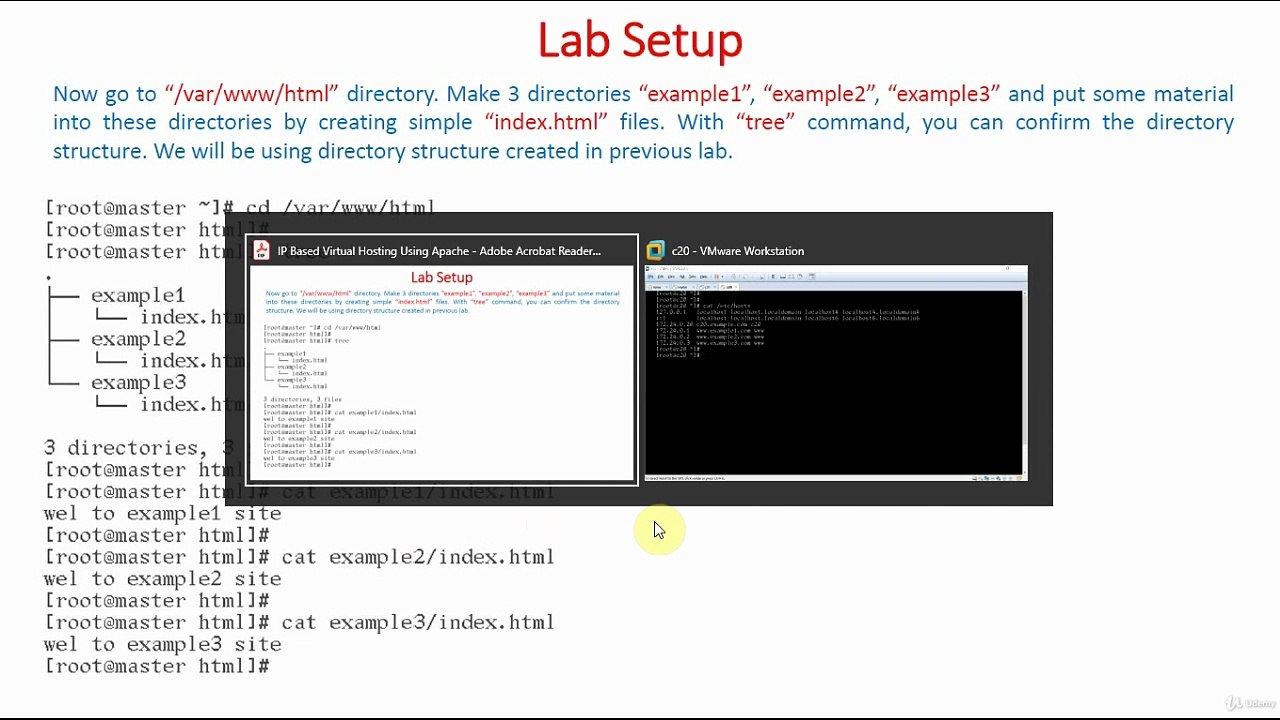Click red "example3" in the paragraph
Screen dimensions: 1280x720
pyautogui.click(x=944, y=94)
